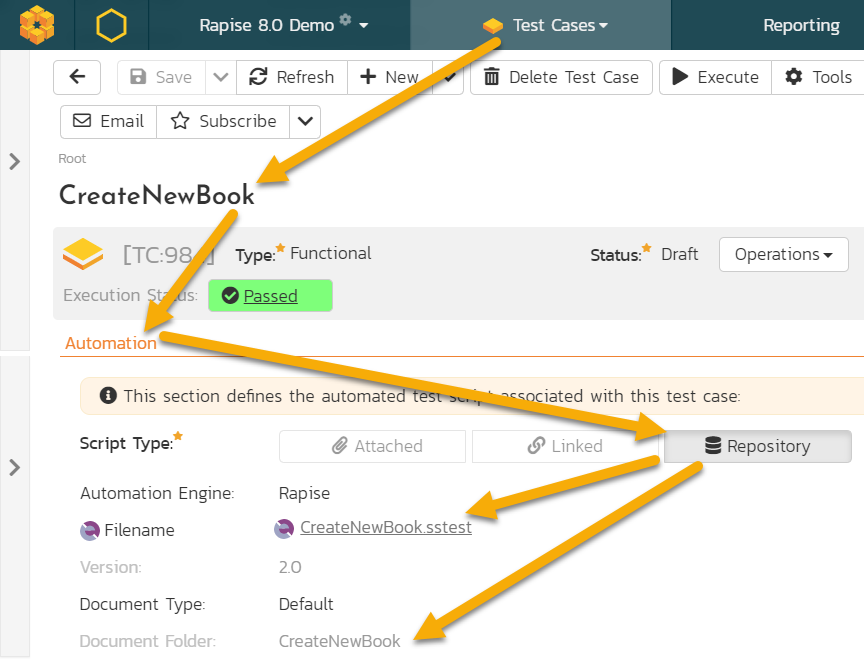The width and height of the screenshot is (864, 665).
Task: Click the Refresh button label
Action: click(x=305, y=77)
